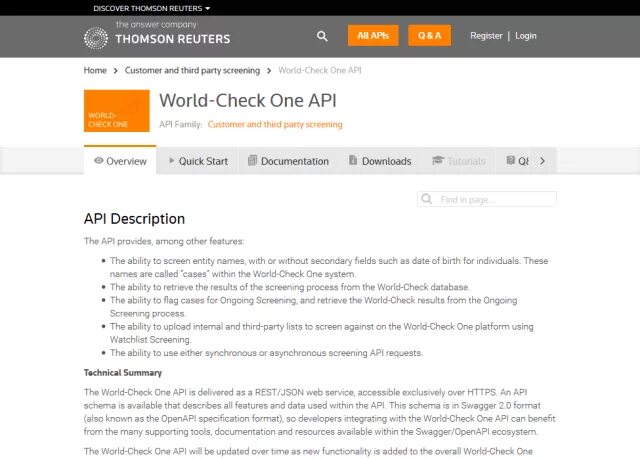Click the World-Check One API breadcrumb text

pyautogui.click(x=320, y=70)
